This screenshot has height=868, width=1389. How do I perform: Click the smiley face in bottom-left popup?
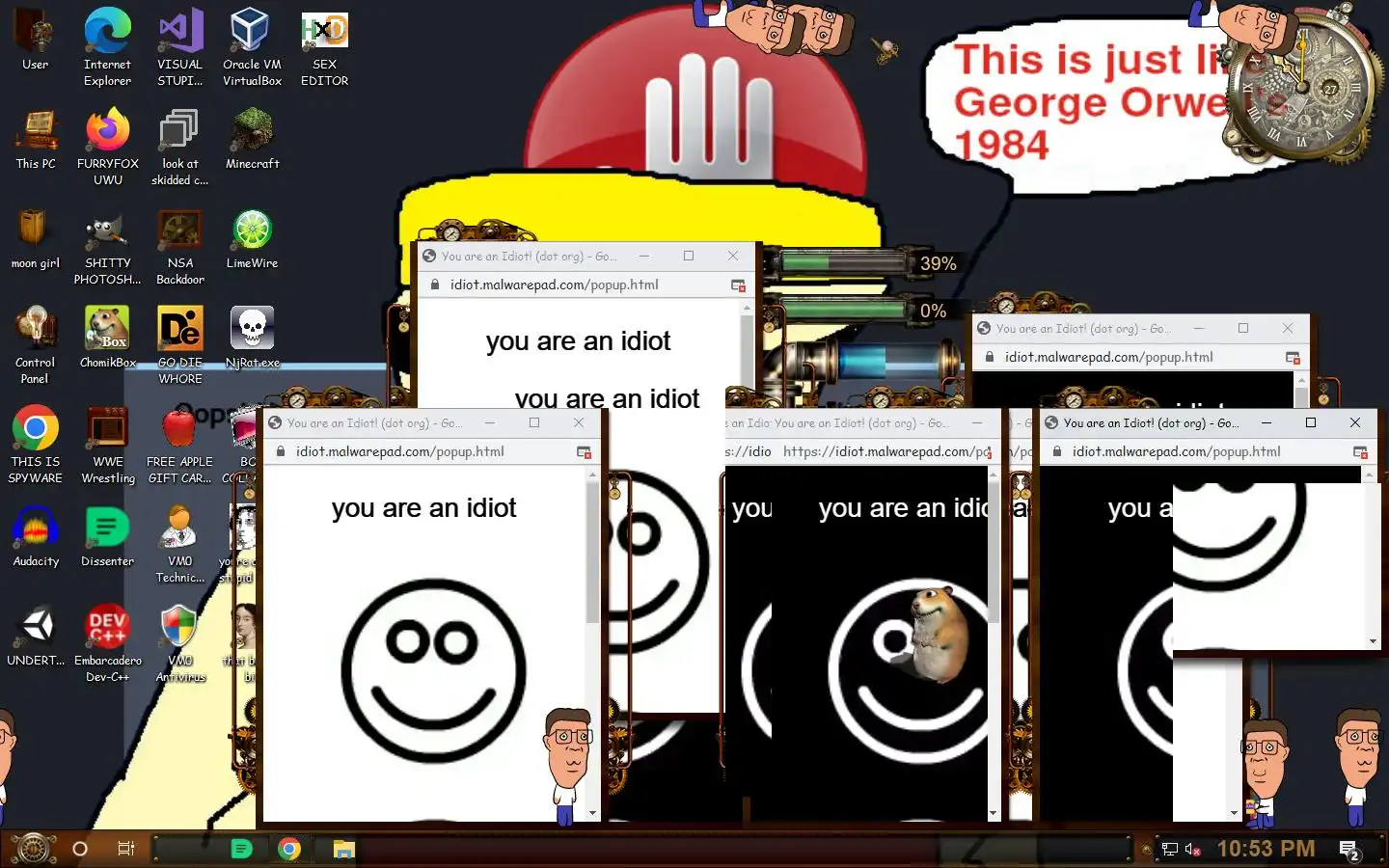pos(433,670)
